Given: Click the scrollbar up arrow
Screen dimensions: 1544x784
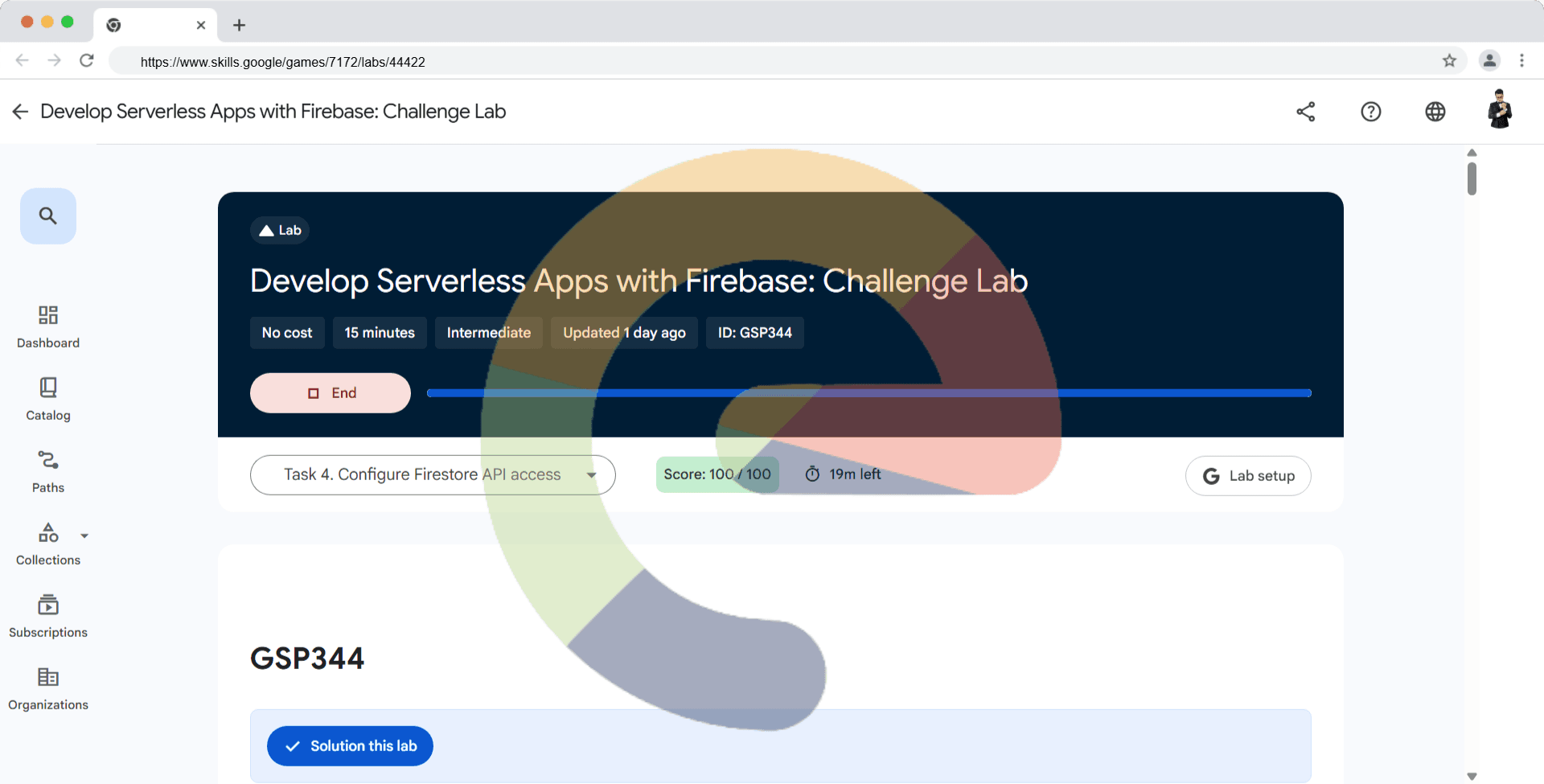Looking at the screenshot, I should pos(1472,153).
